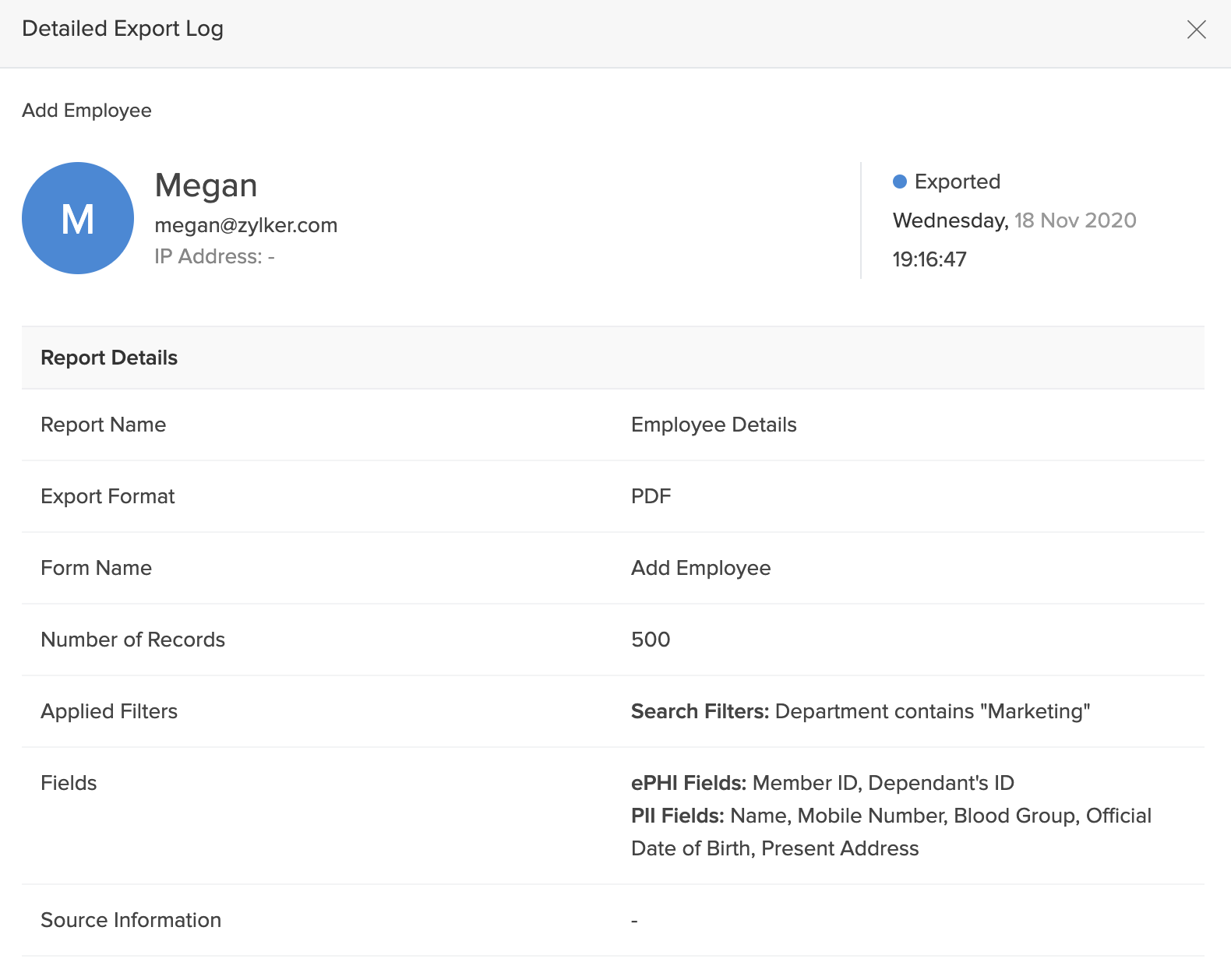Click the blue Exported status dot
Image resolution: width=1231 pixels, height=980 pixels.
point(900,182)
